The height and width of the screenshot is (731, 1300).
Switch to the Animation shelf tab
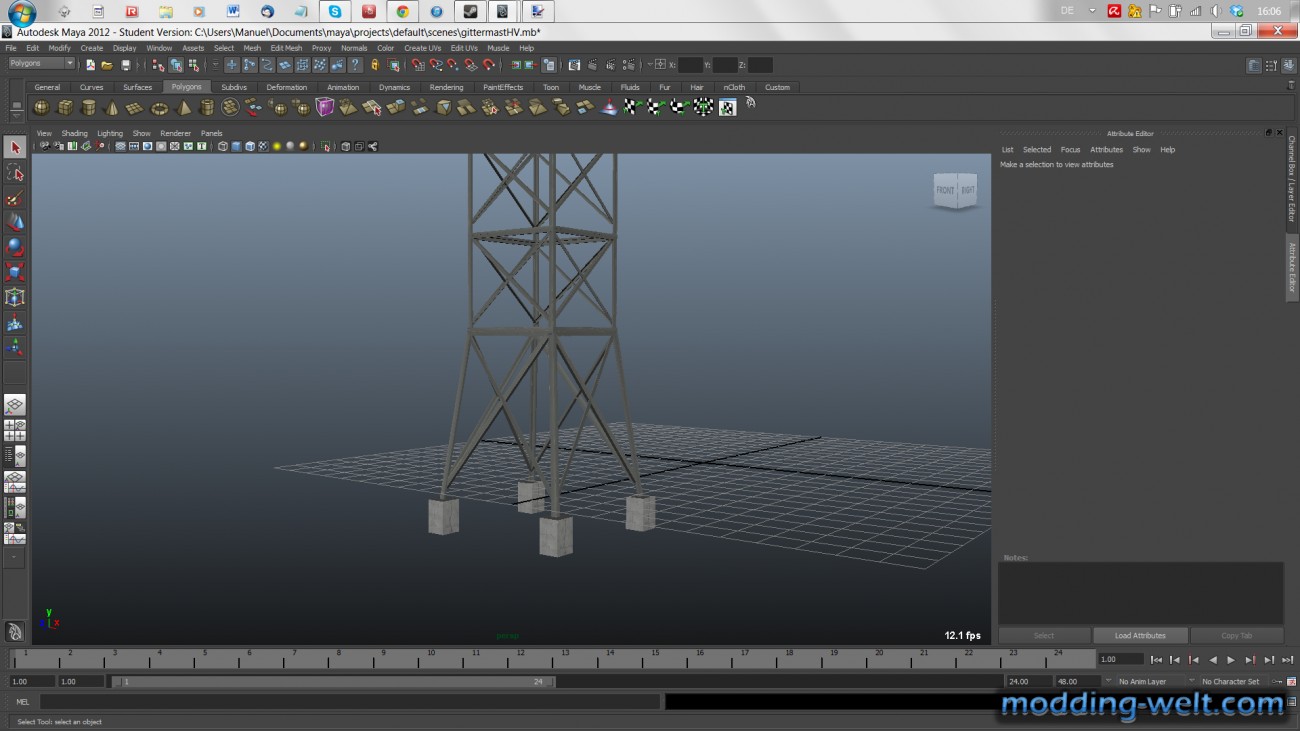(343, 87)
